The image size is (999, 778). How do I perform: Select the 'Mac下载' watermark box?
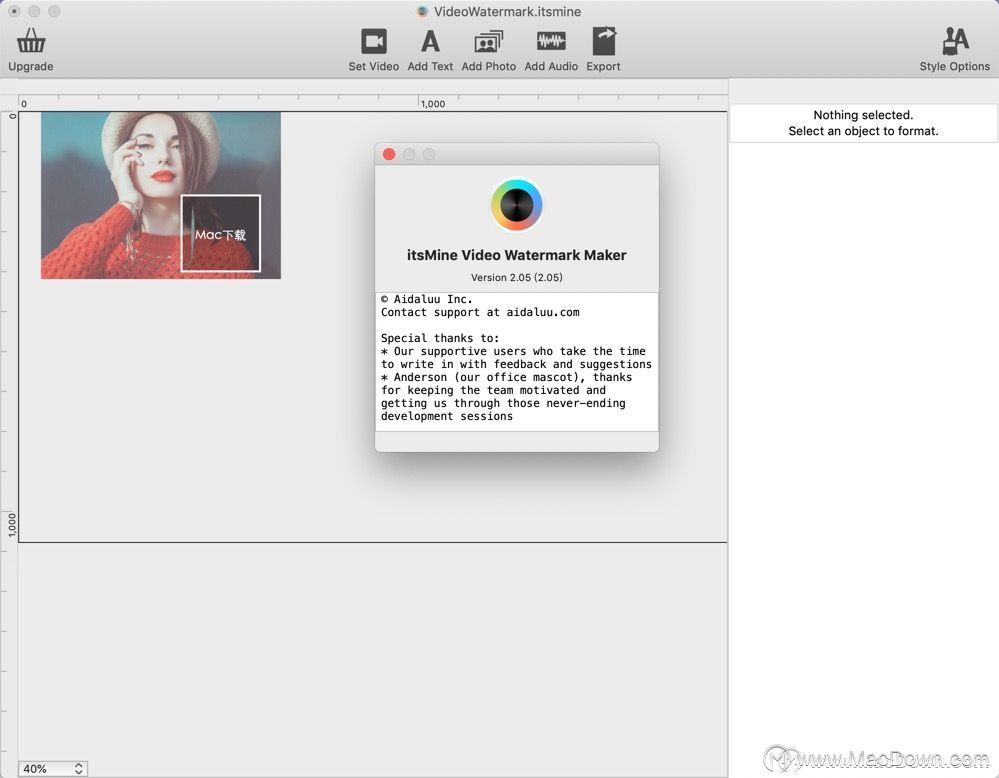[x=220, y=233]
